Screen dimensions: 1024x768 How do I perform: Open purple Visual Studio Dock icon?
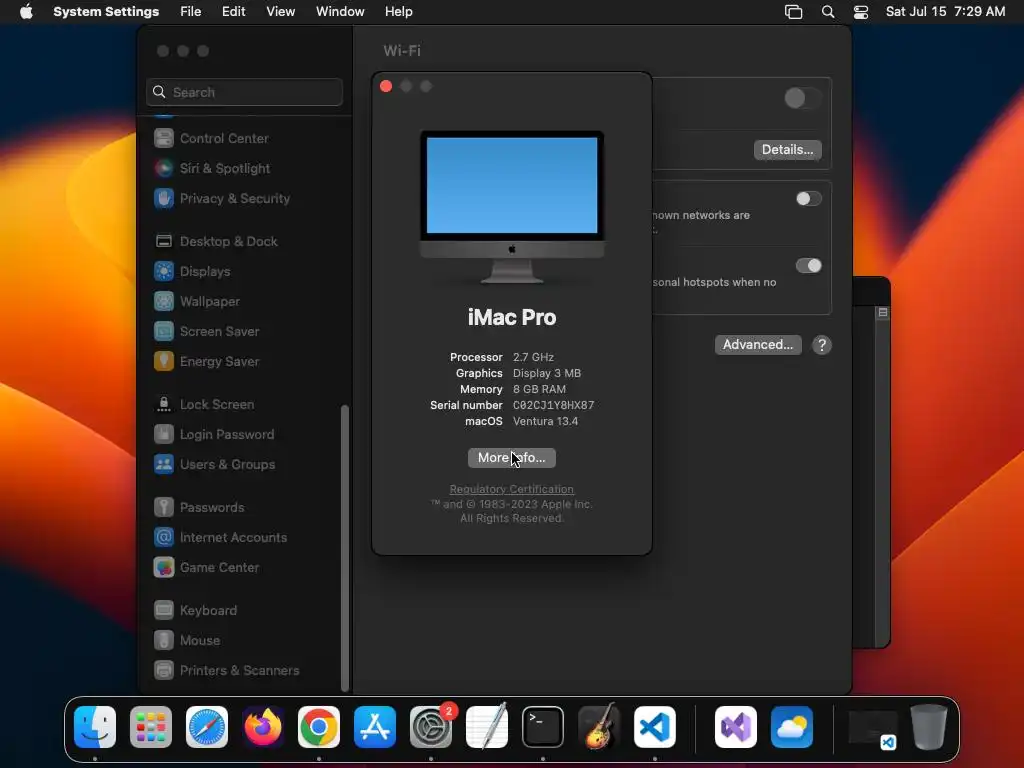(736, 728)
